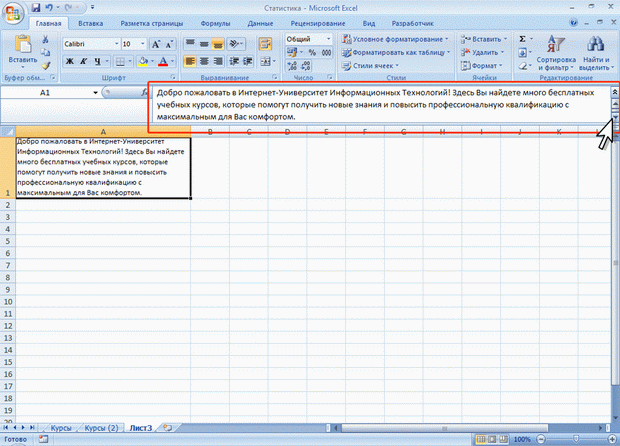
Task: Click the A1 name box field
Action: tap(50, 93)
